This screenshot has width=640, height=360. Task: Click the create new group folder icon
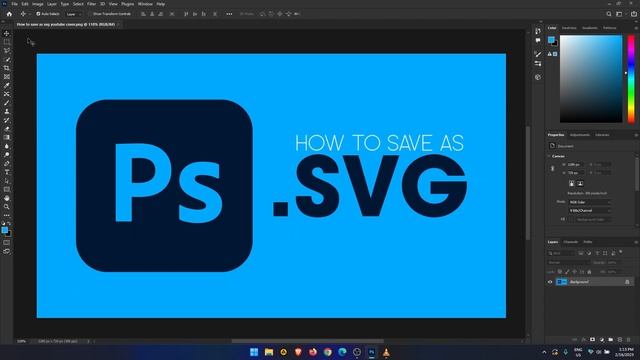(611, 340)
